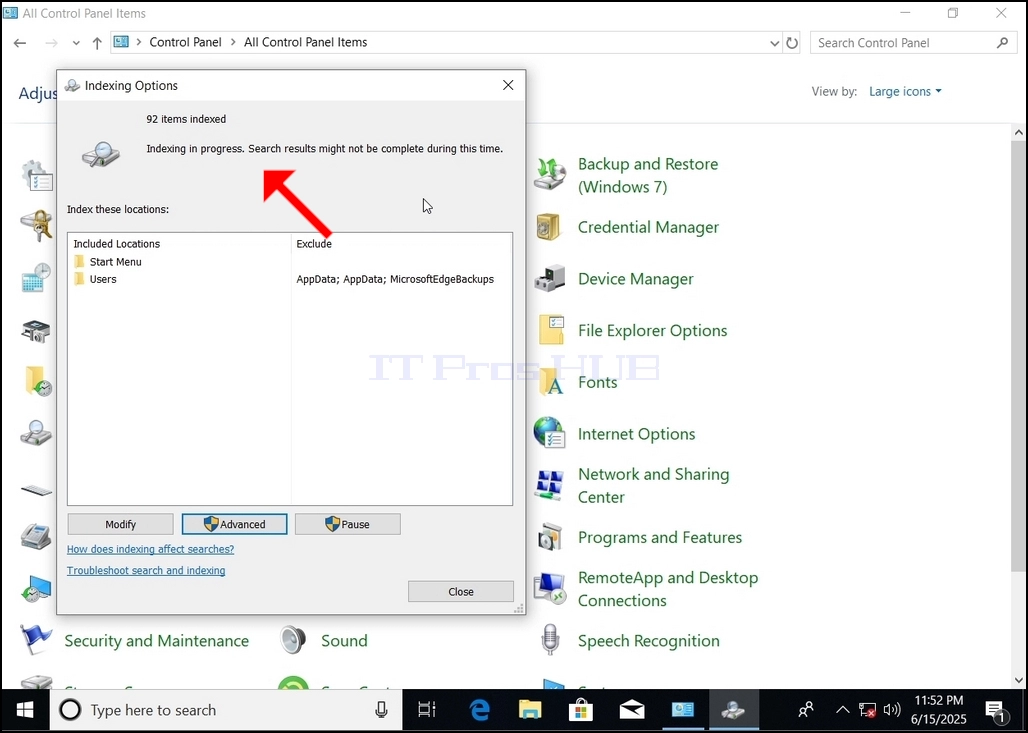Expand chevron after Control Panel breadcrumb
Viewport: 1028px width, 733px height.
point(233,42)
